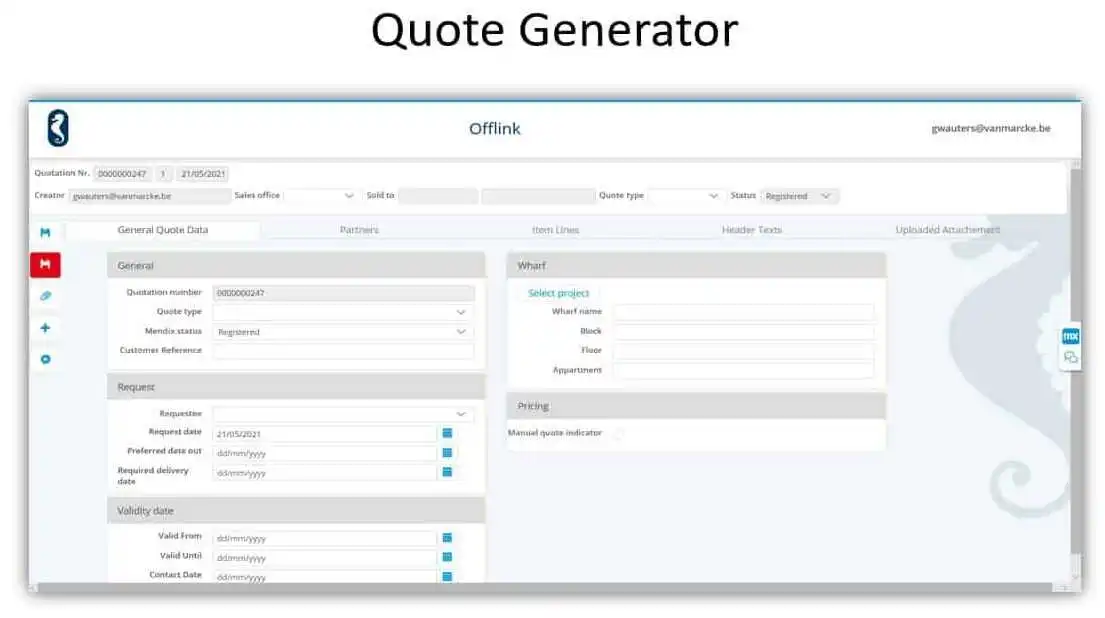
Task: Click the blue circle icon in sidebar
Action: point(45,359)
